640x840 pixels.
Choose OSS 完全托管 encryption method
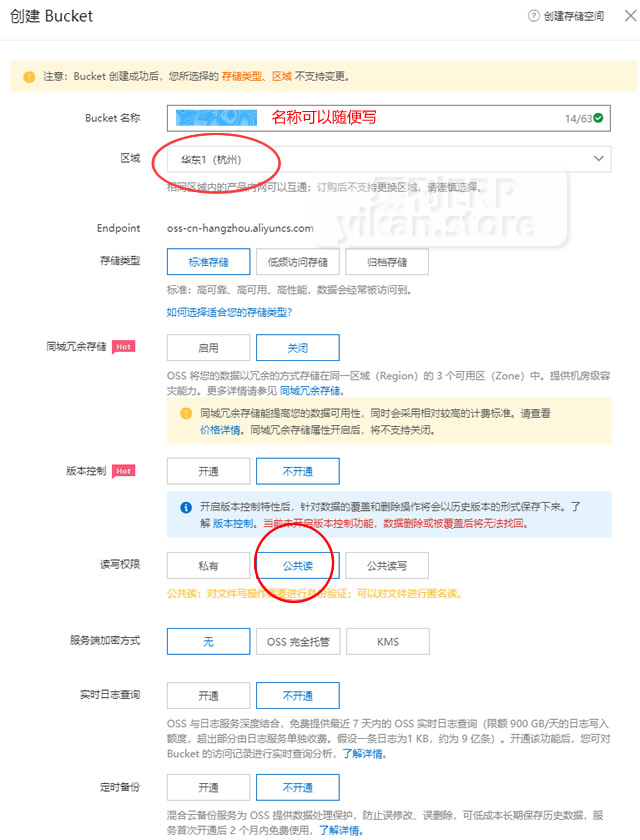pos(298,641)
